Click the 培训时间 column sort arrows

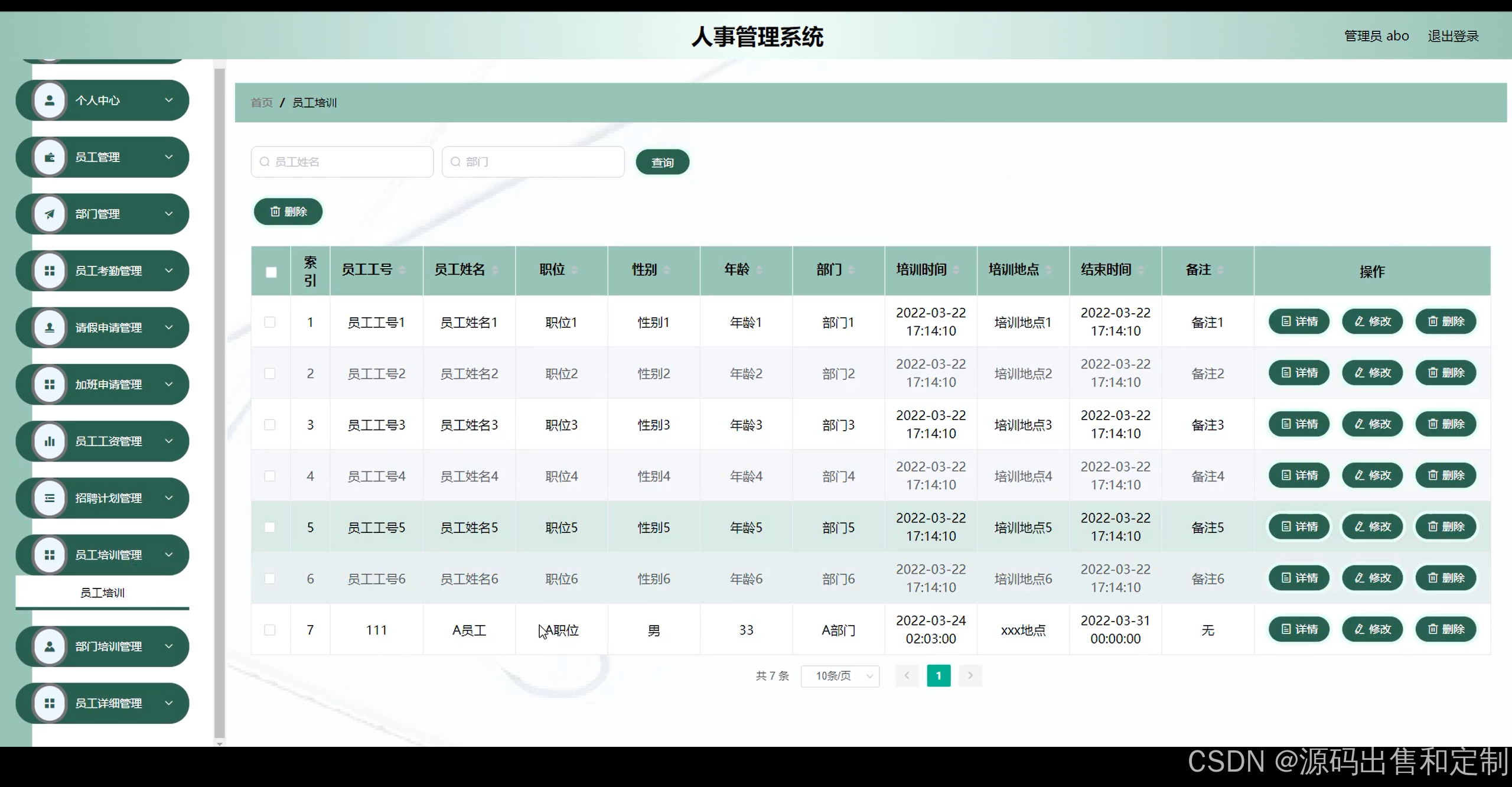(956, 270)
